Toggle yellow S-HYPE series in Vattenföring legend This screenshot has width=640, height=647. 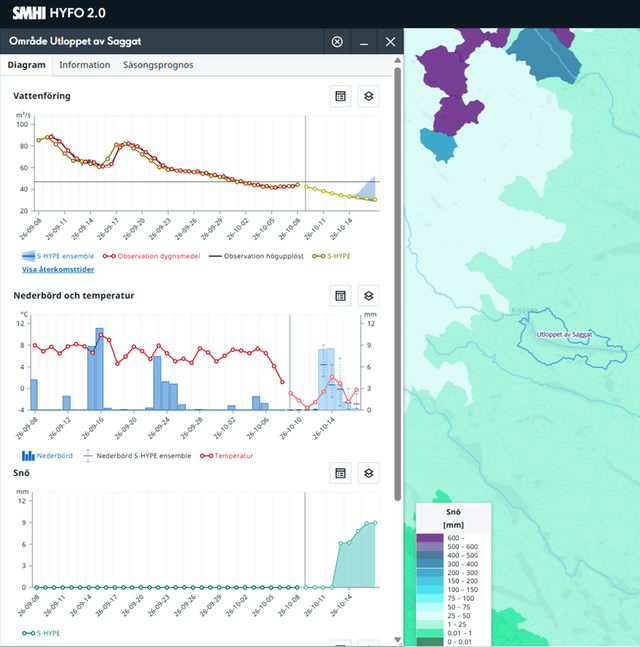pos(331,256)
